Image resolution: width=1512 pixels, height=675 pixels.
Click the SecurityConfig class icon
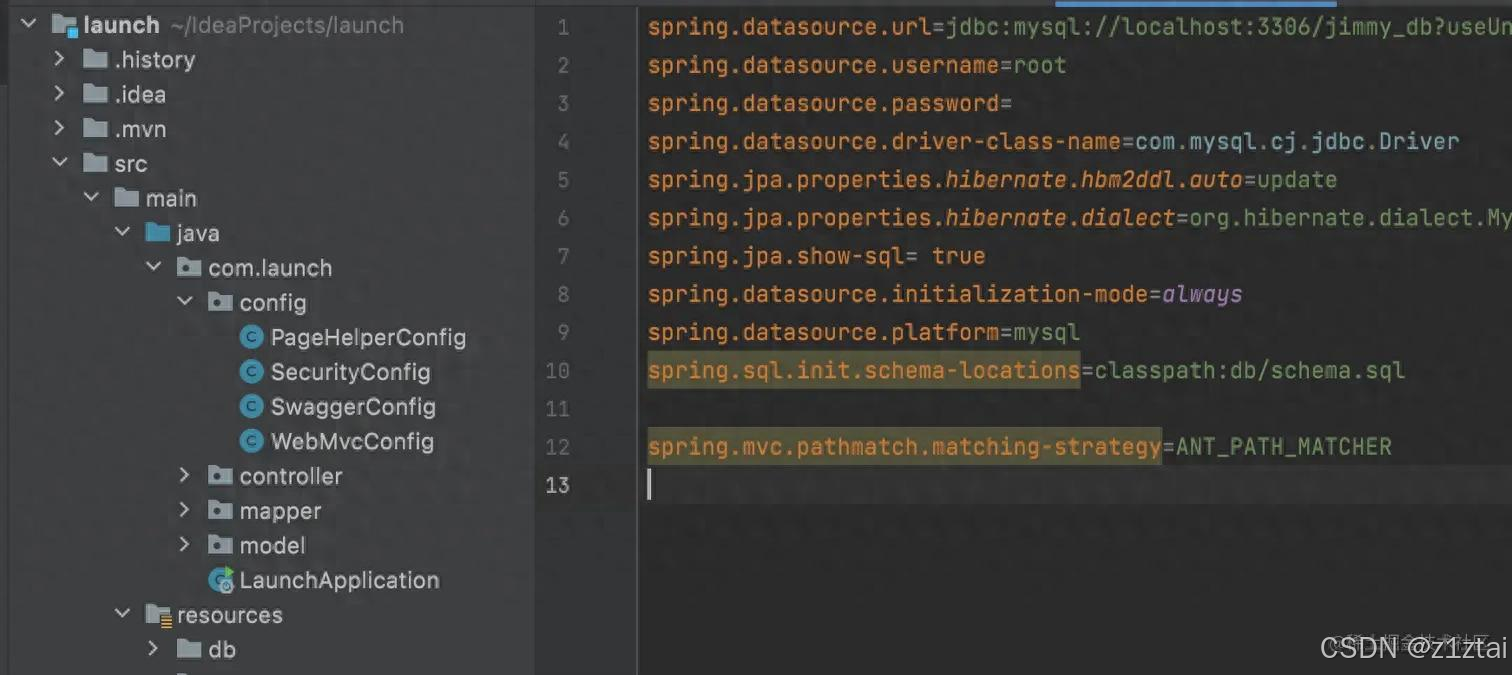pyautogui.click(x=251, y=371)
